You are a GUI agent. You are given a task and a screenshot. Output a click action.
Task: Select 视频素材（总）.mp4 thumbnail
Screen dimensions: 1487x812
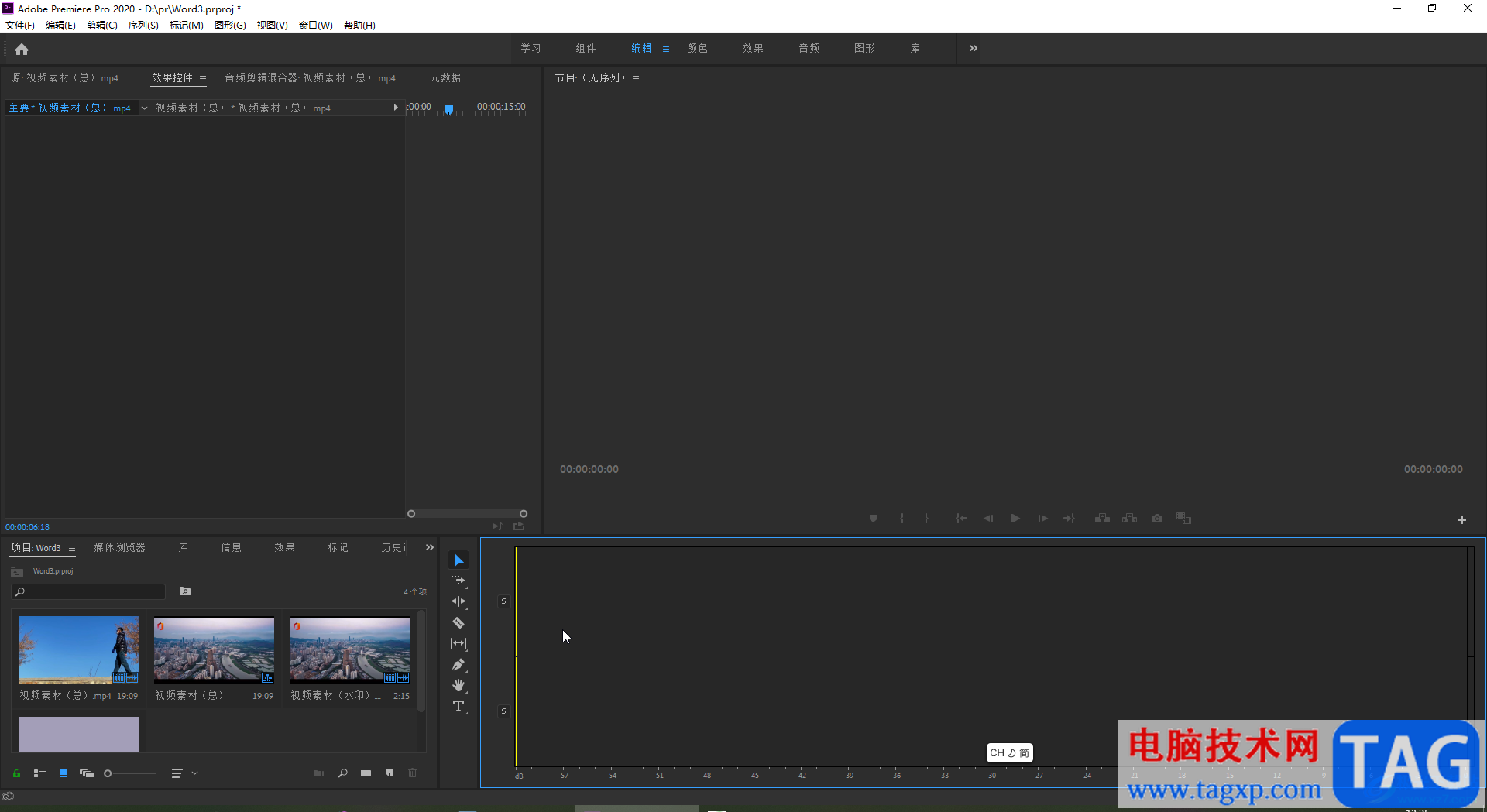pos(78,649)
